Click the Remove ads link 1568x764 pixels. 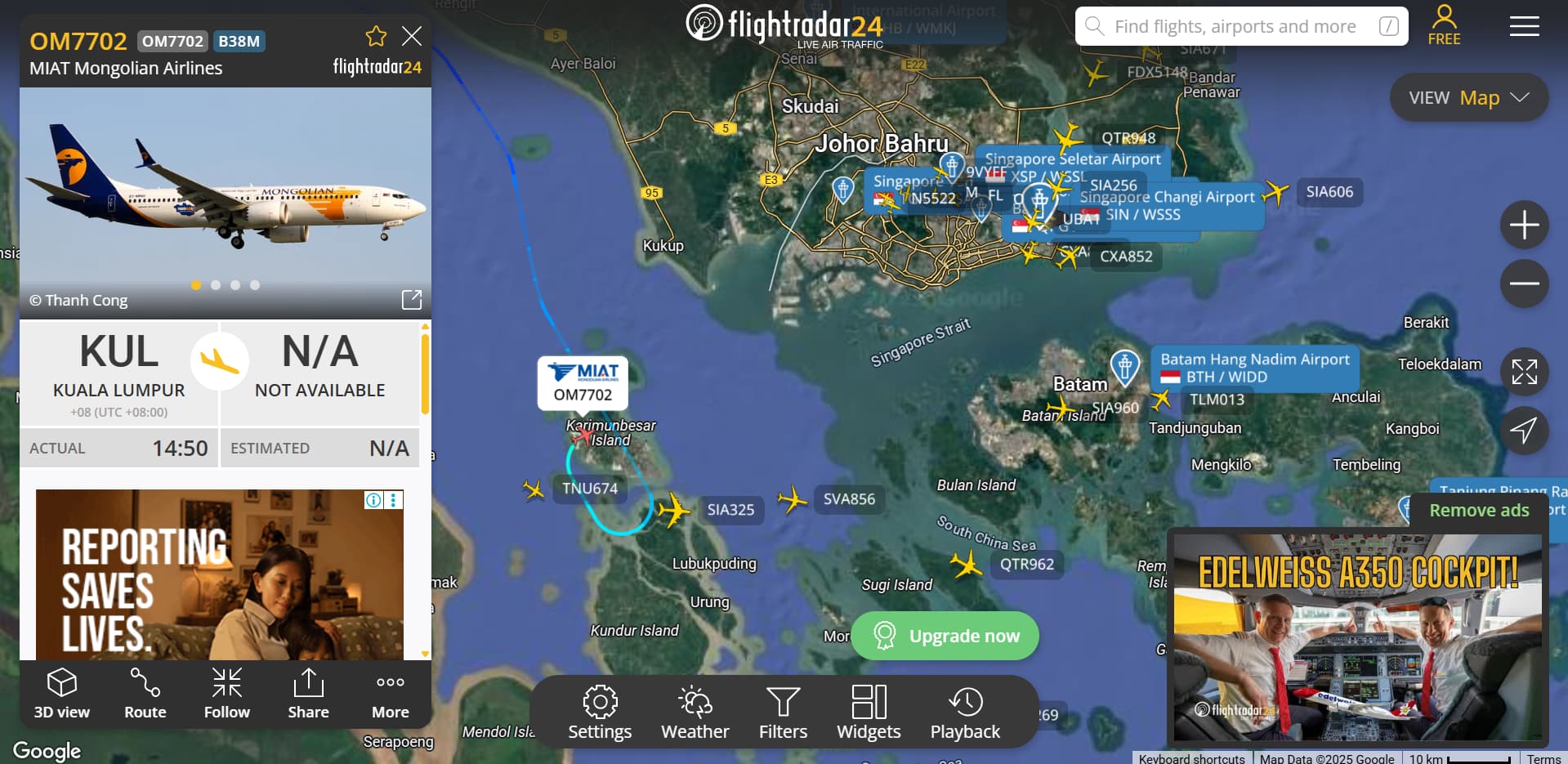[1479, 511]
